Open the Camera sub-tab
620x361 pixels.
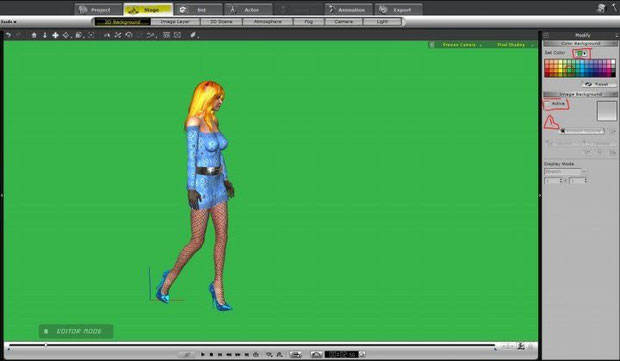pyautogui.click(x=343, y=22)
